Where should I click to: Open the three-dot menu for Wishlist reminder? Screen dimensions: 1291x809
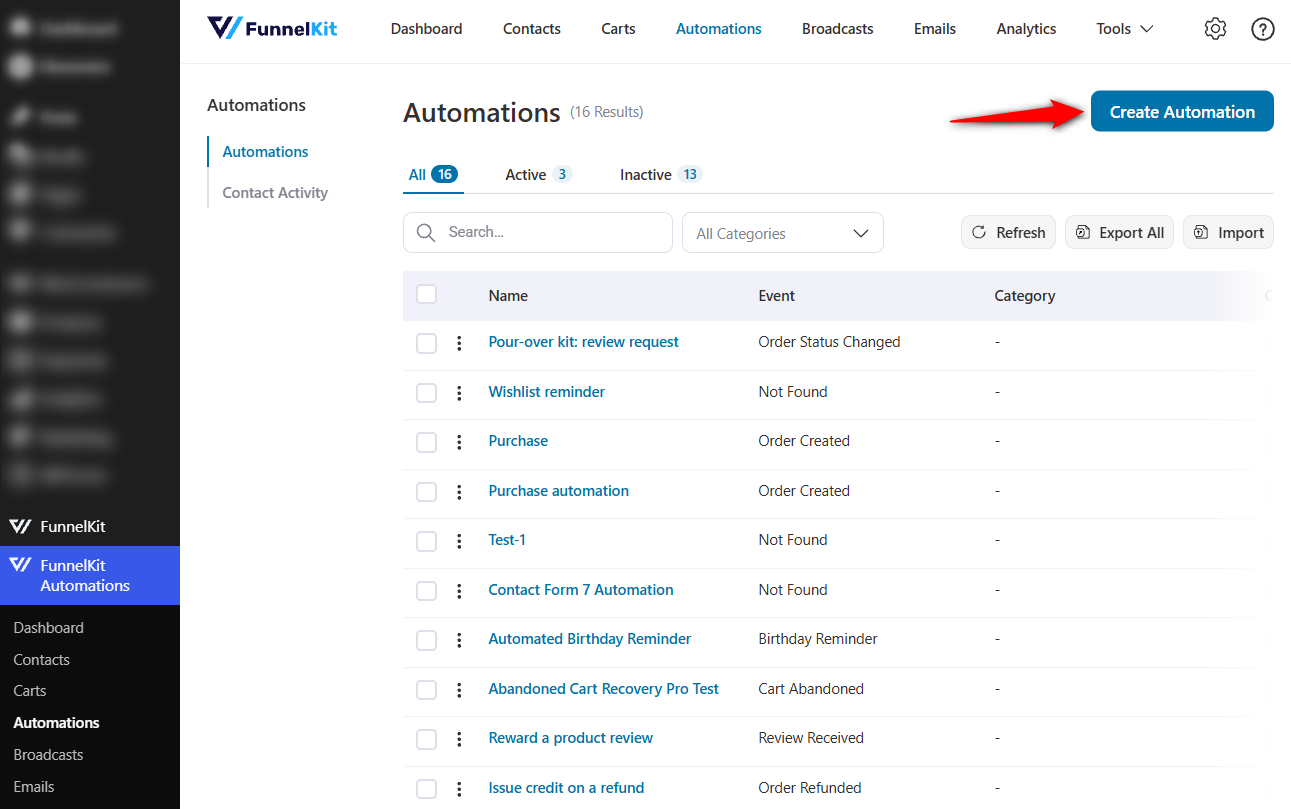click(459, 393)
